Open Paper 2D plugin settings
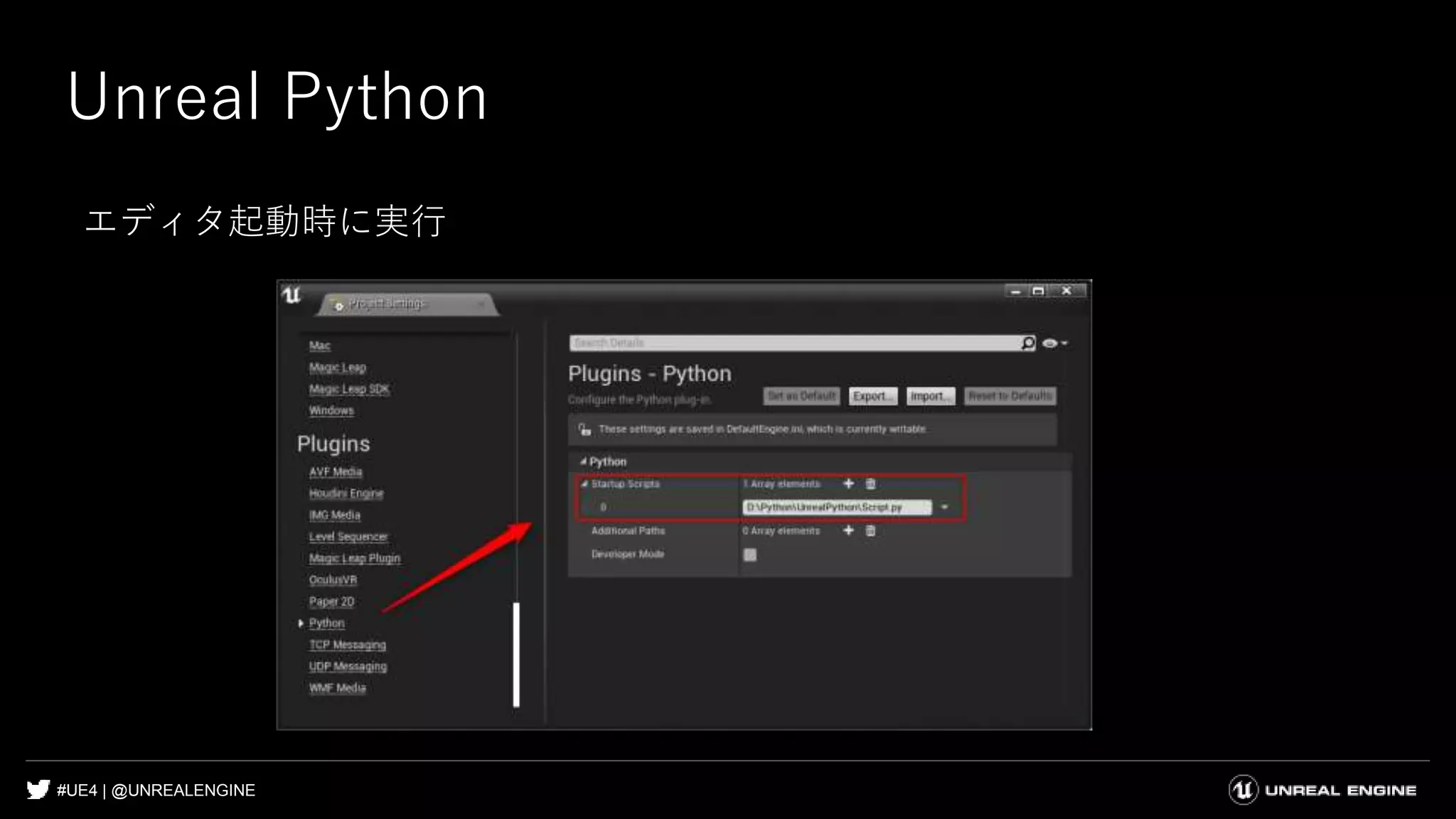This screenshot has width=1456, height=819. tap(331, 601)
